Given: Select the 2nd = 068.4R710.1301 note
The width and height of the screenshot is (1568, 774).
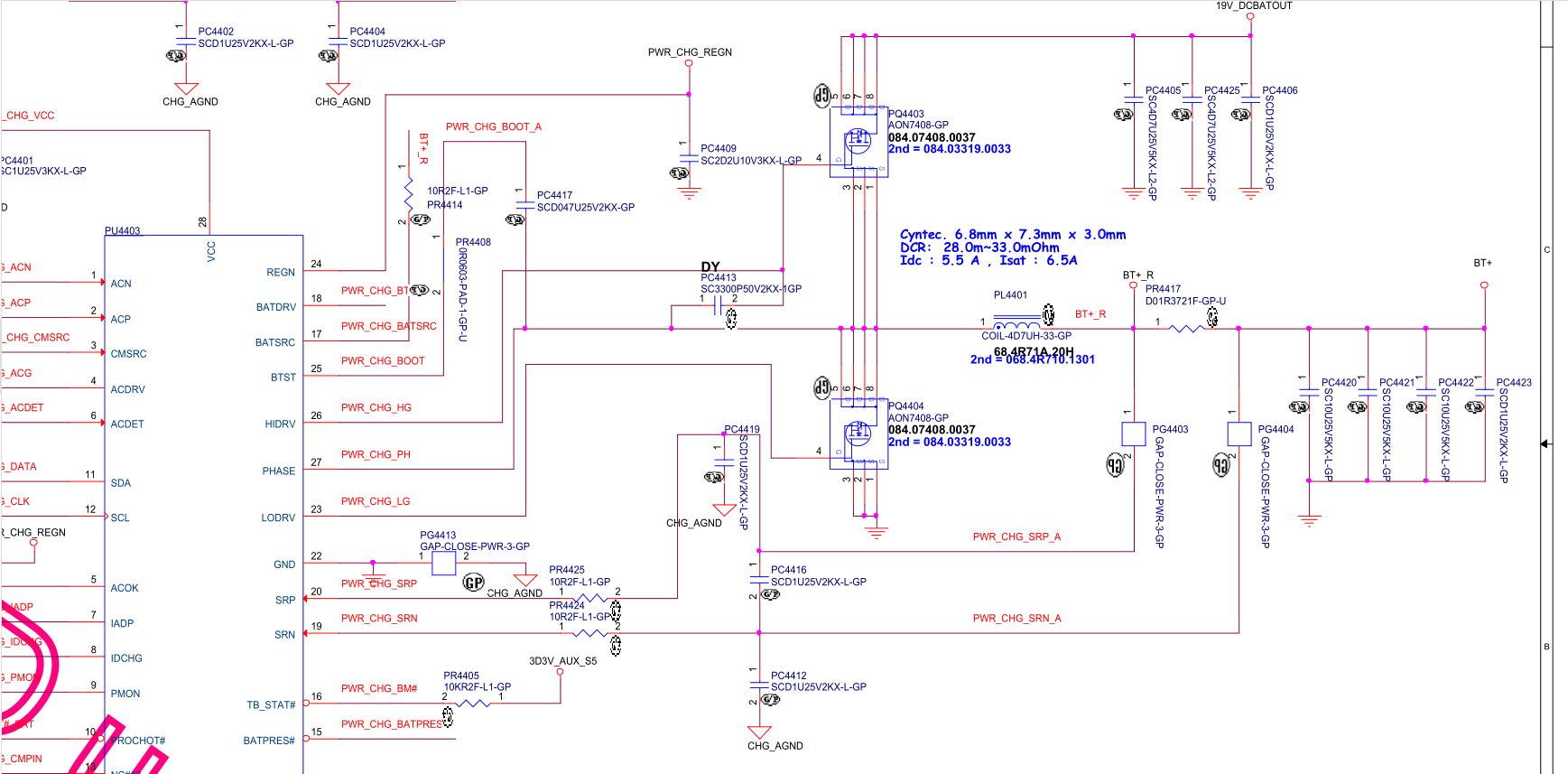Looking at the screenshot, I should (x=1033, y=359).
